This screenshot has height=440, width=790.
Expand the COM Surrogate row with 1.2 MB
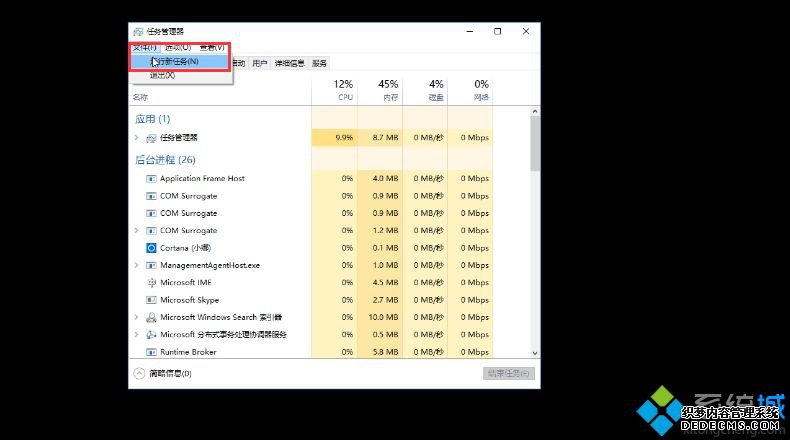click(136, 230)
